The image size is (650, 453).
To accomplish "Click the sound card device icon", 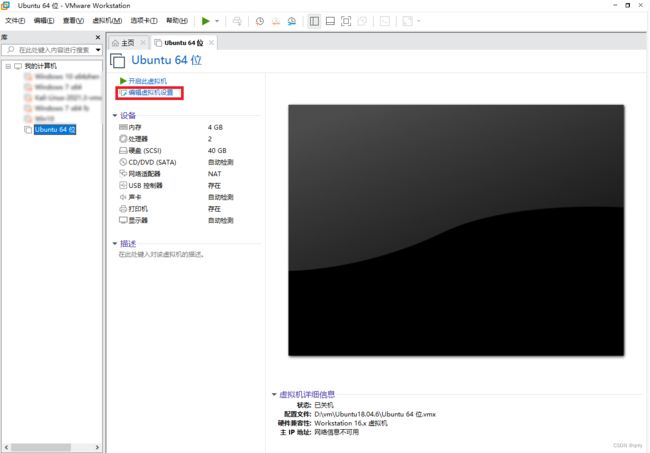I will click(x=123, y=197).
